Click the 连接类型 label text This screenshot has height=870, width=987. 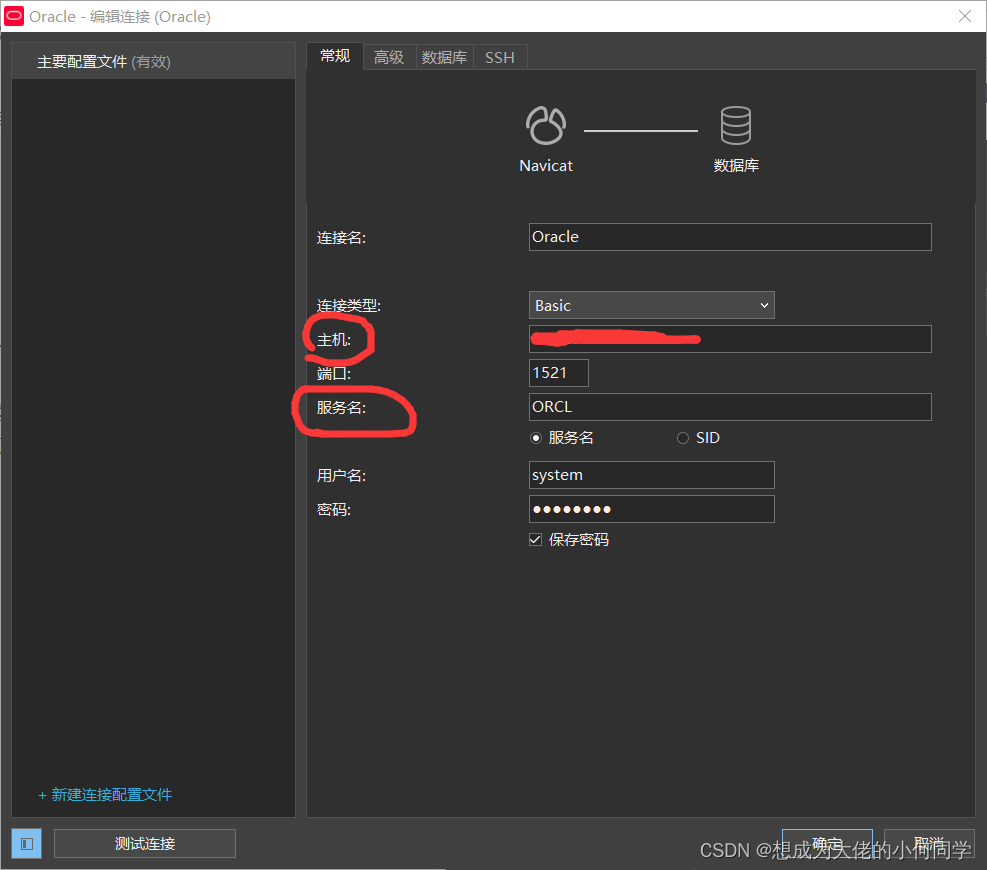[349, 306]
